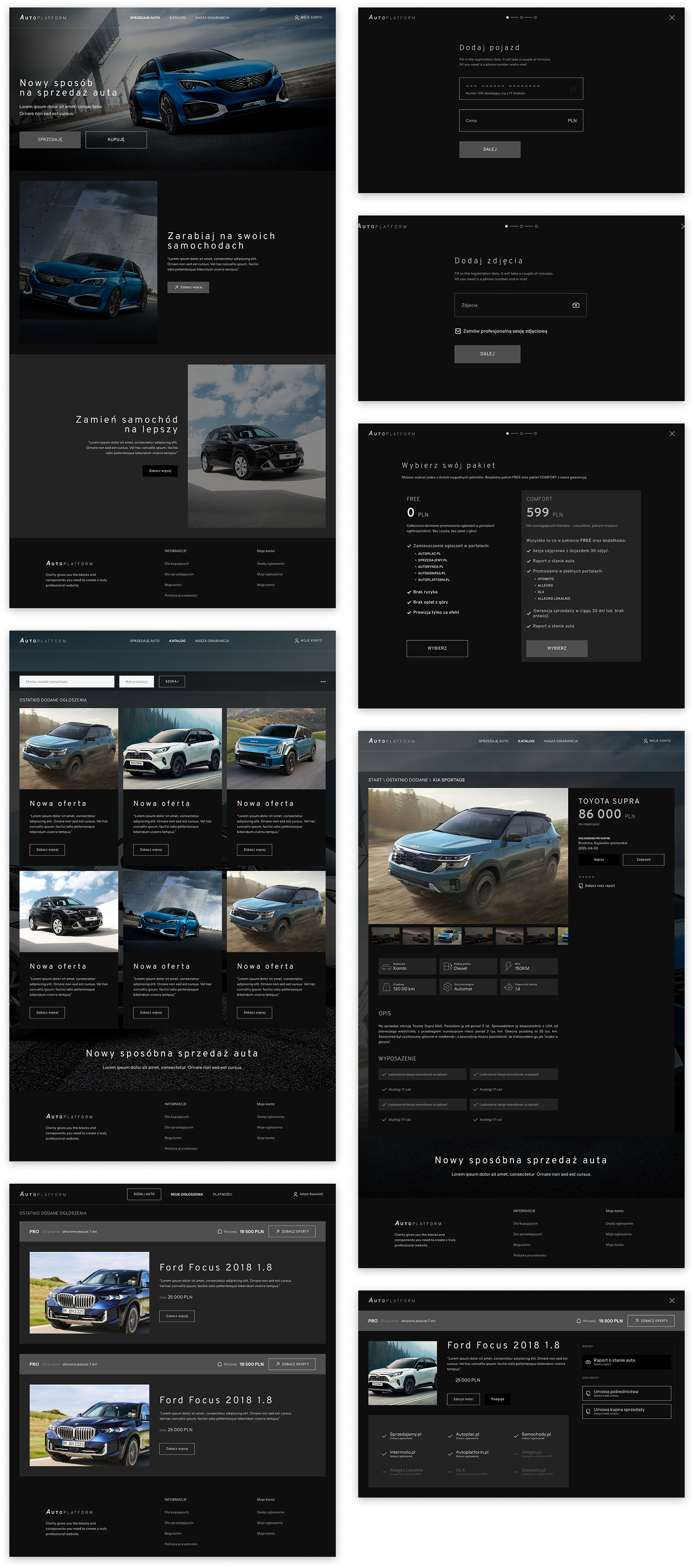The height and width of the screenshot is (1568, 694).
Task: Click the Cena PLN input field
Action: click(x=521, y=120)
